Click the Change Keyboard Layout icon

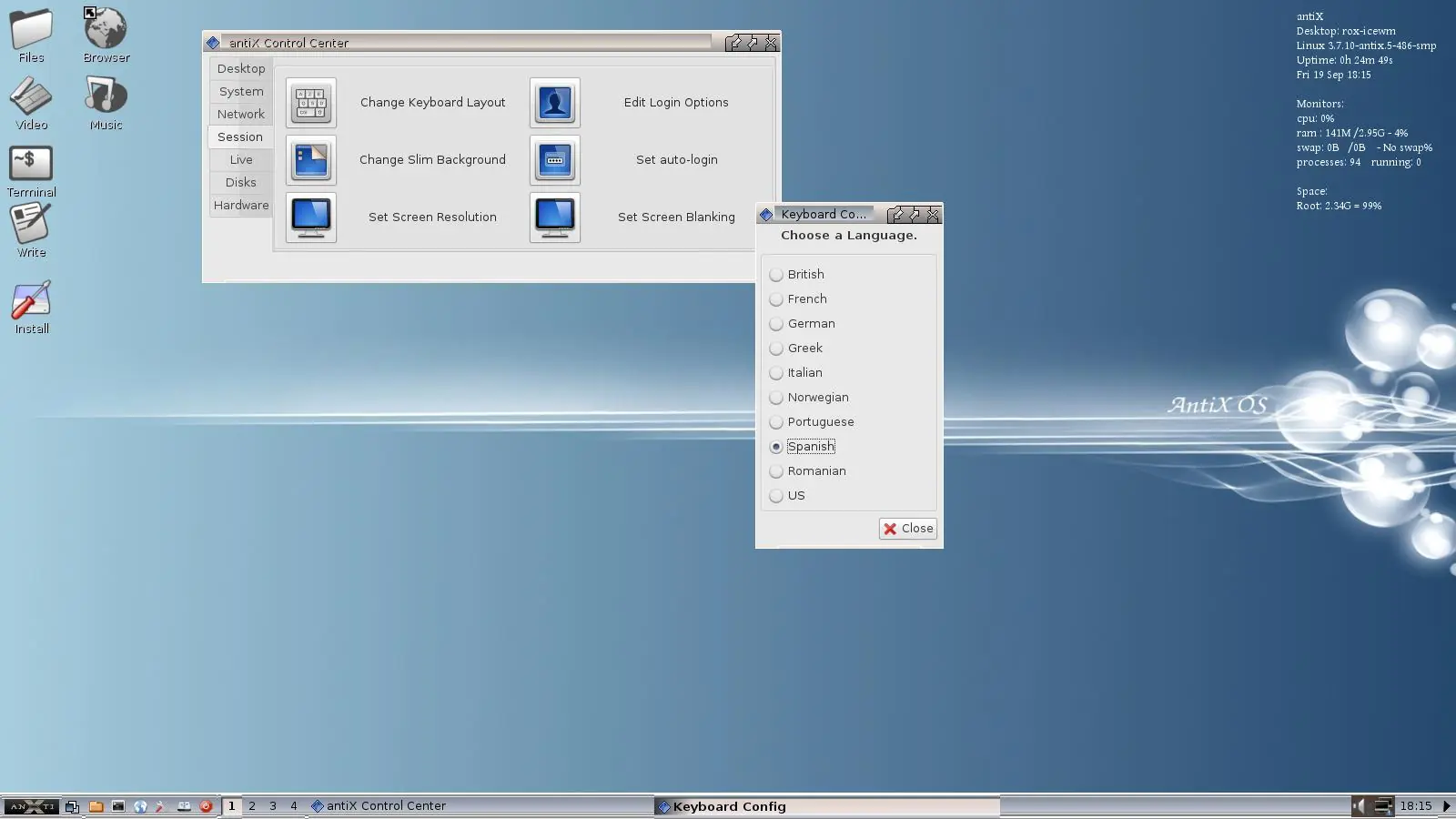311,103
